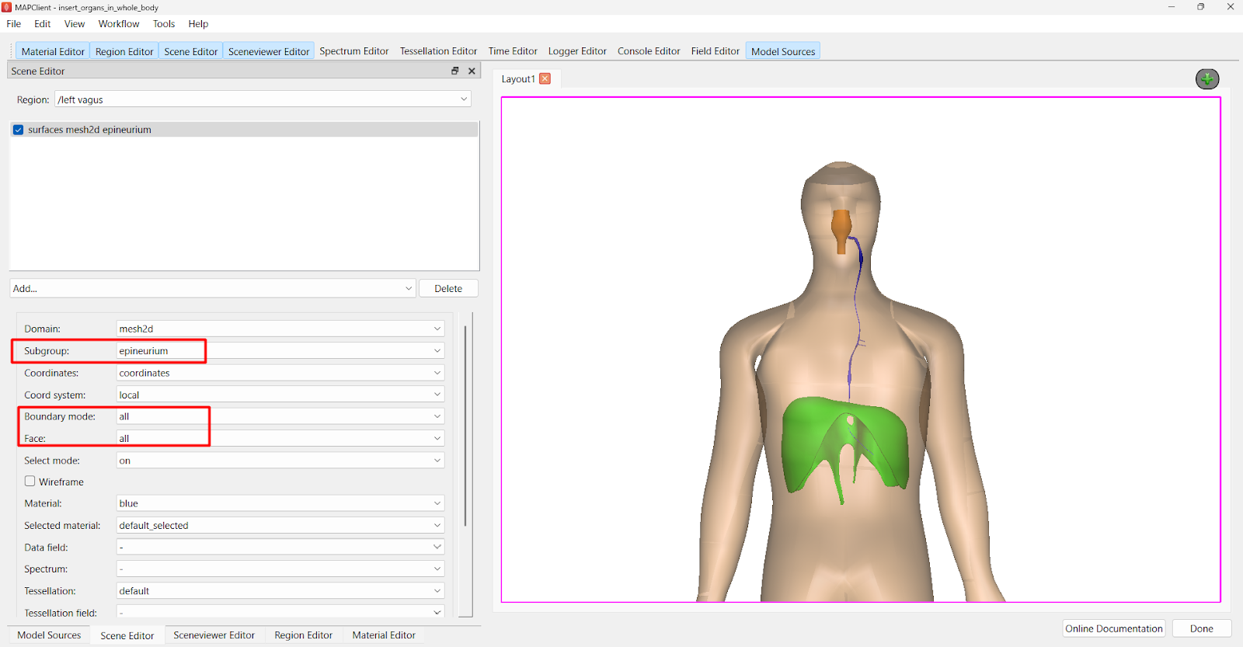This screenshot has width=1243, height=647.
Task: Open the Spectrum Editor from top toolbar
Action: [x=354, y=51]
